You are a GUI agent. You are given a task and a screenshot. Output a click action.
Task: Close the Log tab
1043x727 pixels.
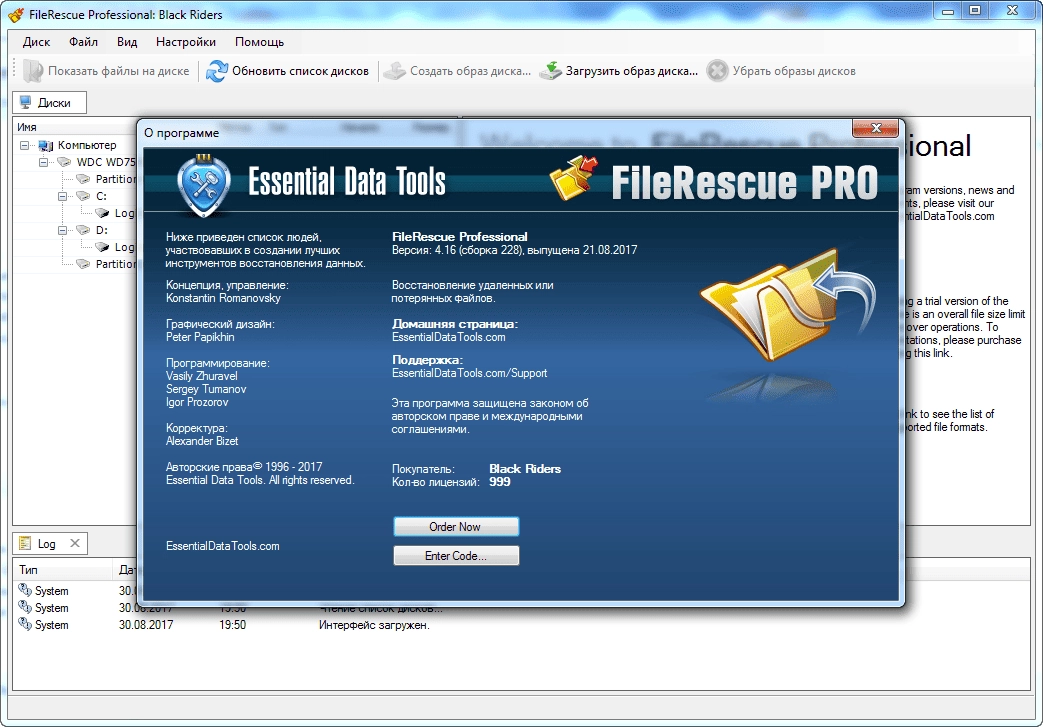click(74, 543)
